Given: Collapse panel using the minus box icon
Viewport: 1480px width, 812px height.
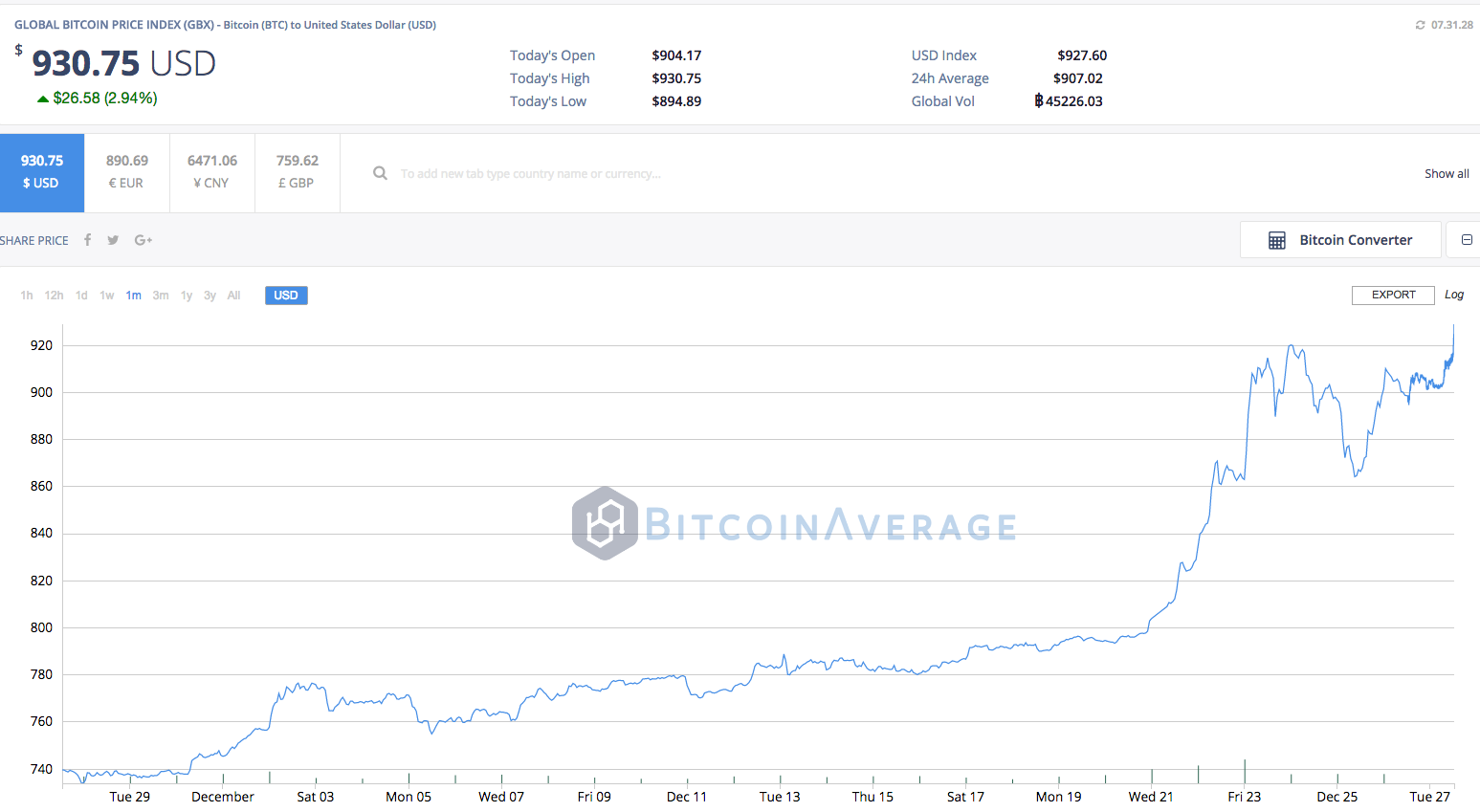Looking at the screenshot, I should 1467,240.
